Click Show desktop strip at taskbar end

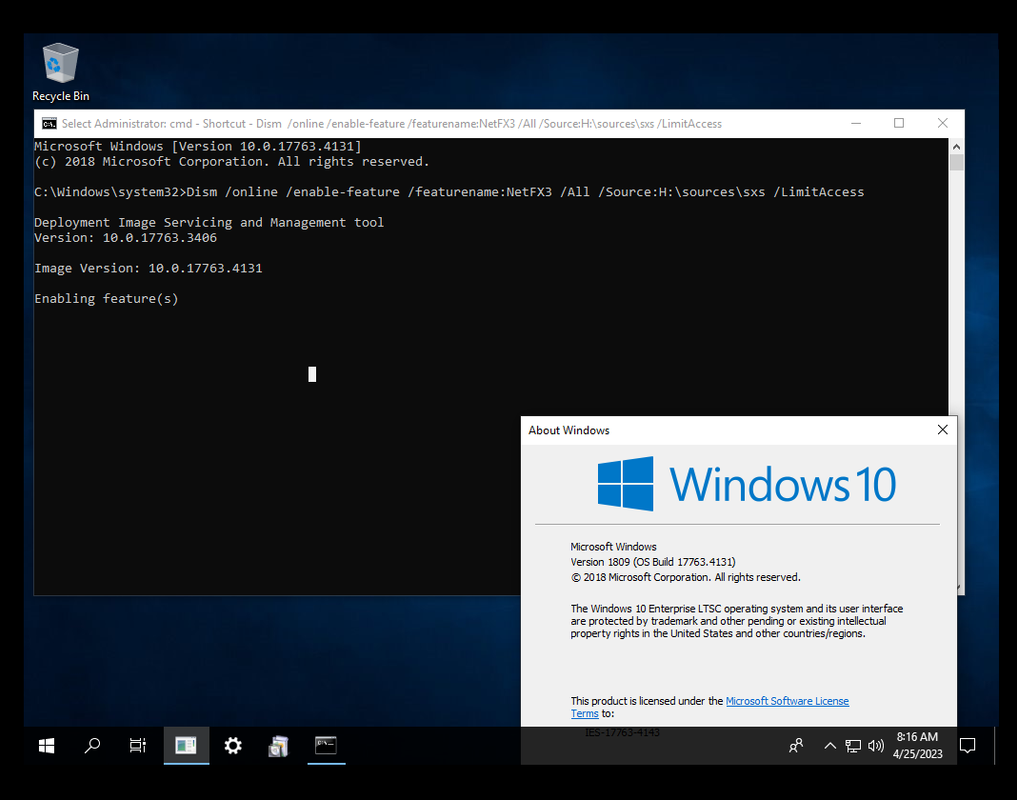point(995,745)
